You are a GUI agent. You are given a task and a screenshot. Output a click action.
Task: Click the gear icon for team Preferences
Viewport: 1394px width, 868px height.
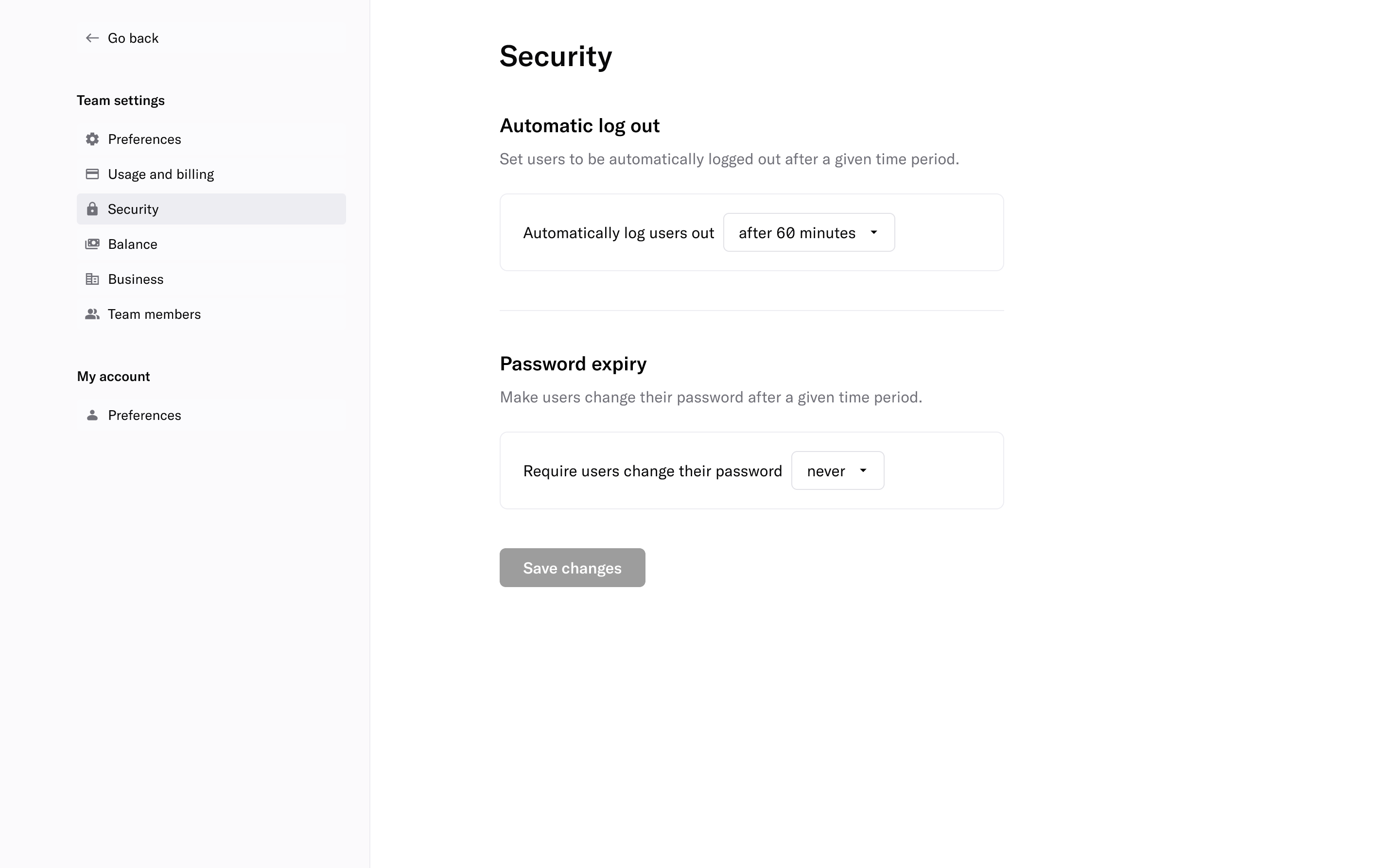point(92,139)
